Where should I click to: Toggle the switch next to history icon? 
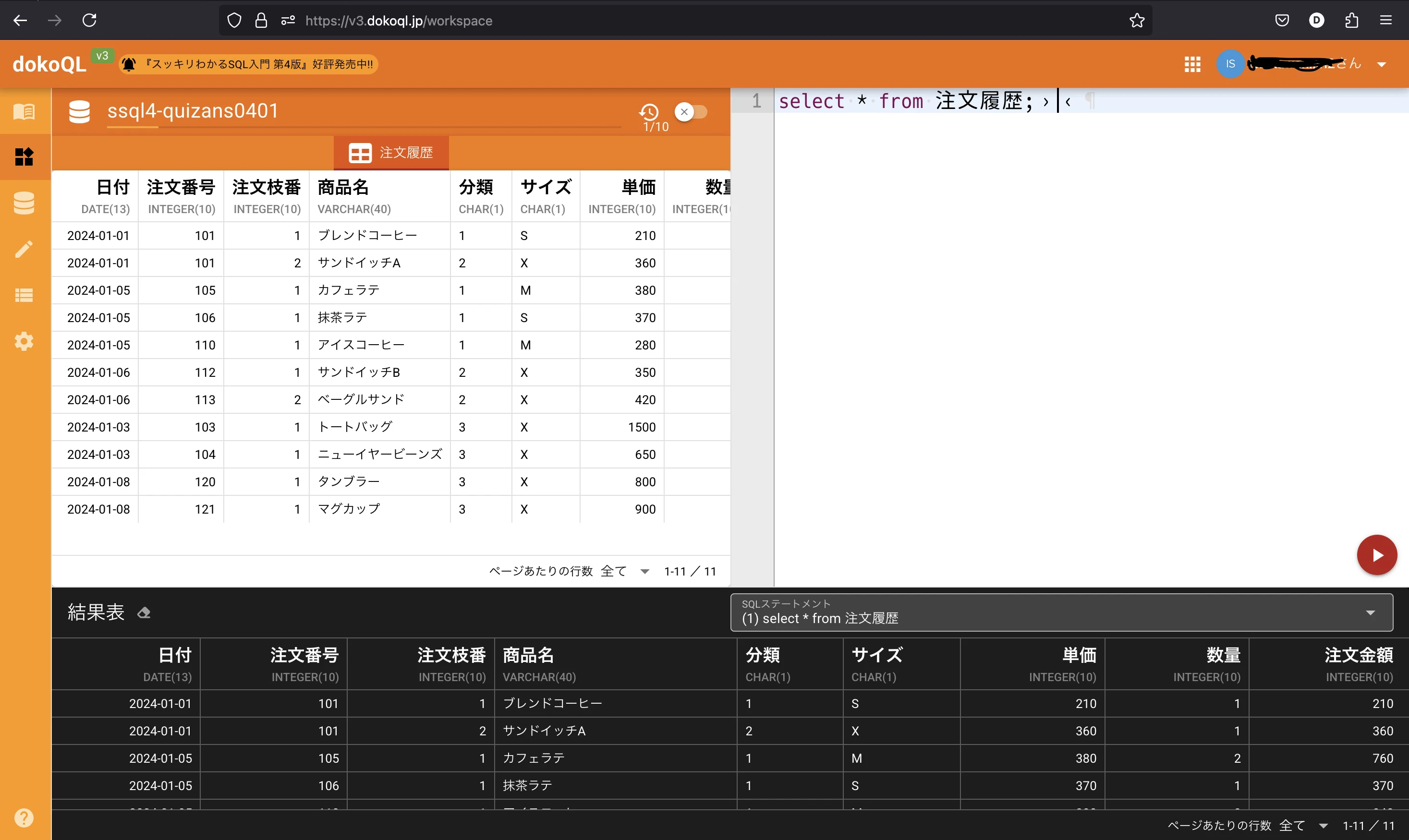(x=691, y=112)
